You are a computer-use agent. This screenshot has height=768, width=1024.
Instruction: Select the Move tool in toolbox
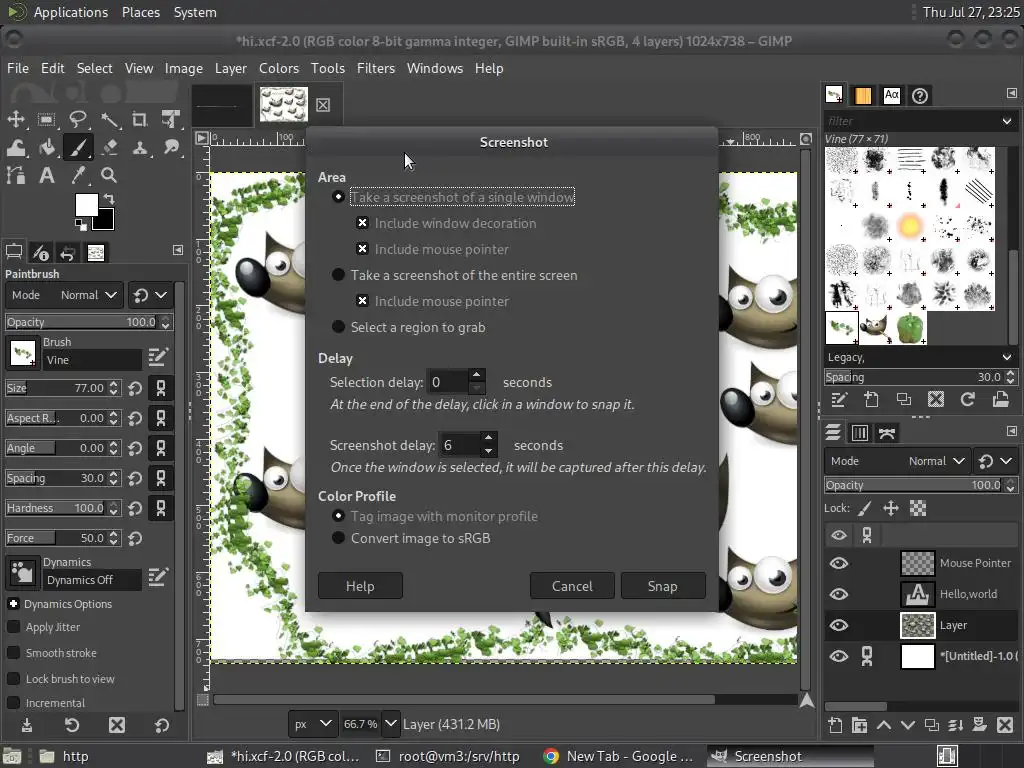coord(16,120)
